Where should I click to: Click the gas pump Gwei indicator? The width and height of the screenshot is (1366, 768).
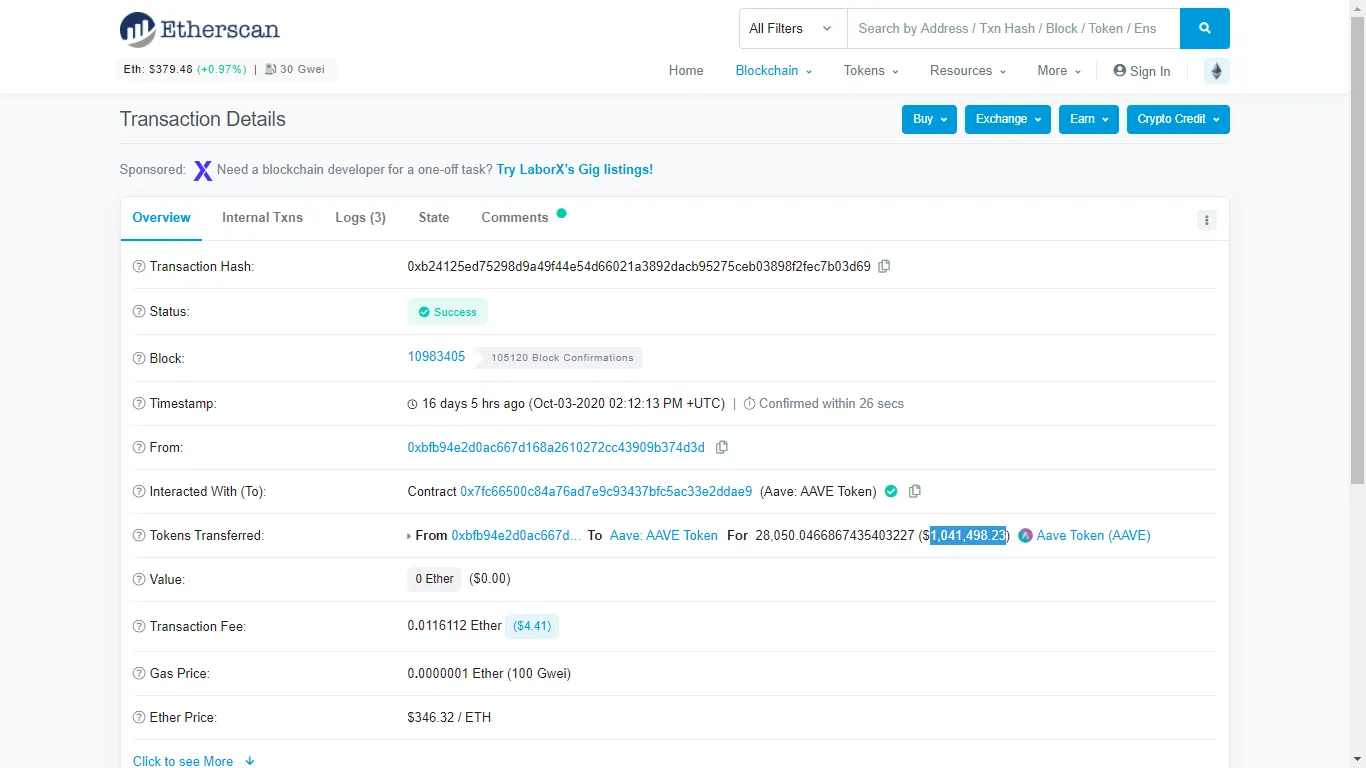pos(294,70)
